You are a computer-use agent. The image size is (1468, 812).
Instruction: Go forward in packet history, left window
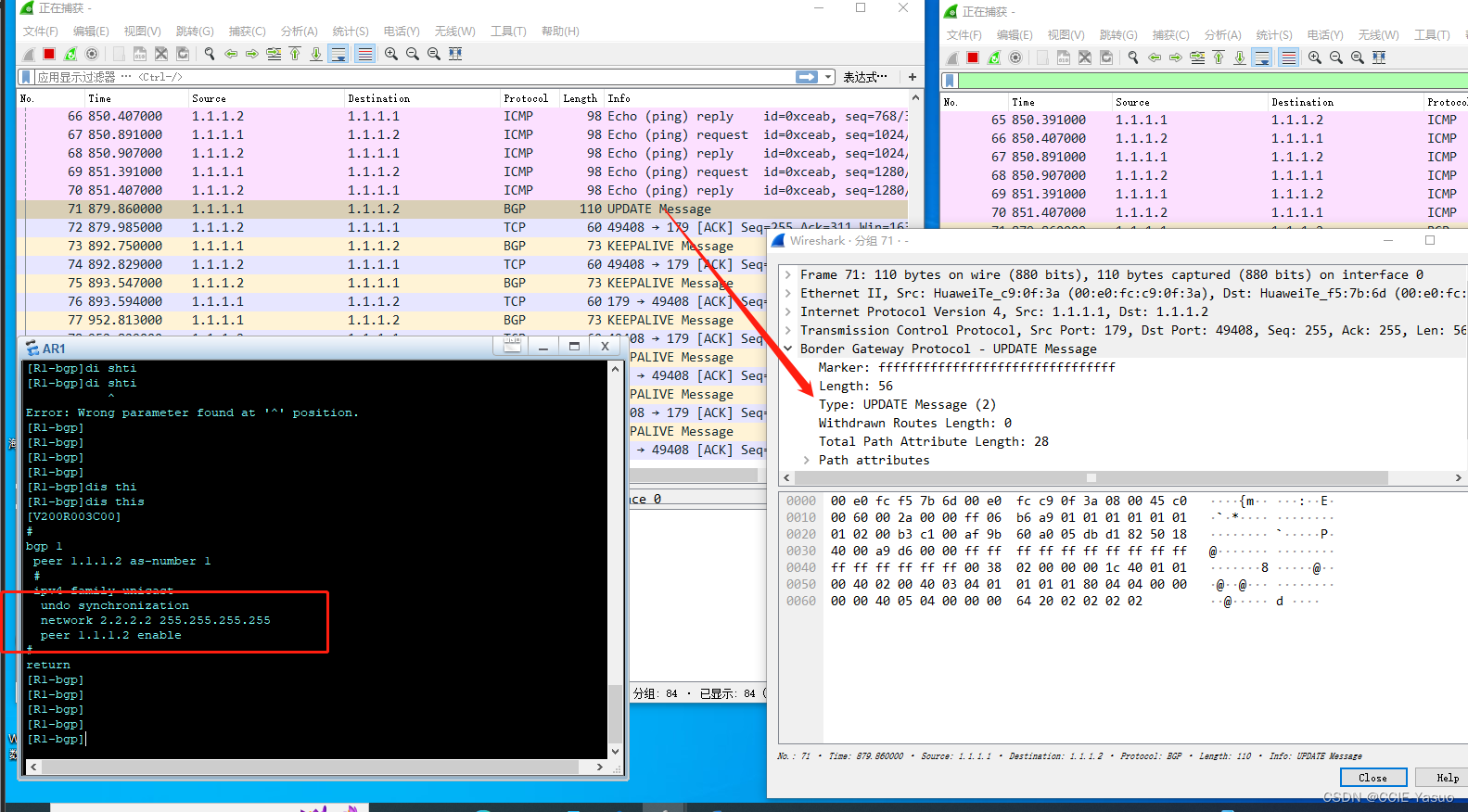click(252, 54)
